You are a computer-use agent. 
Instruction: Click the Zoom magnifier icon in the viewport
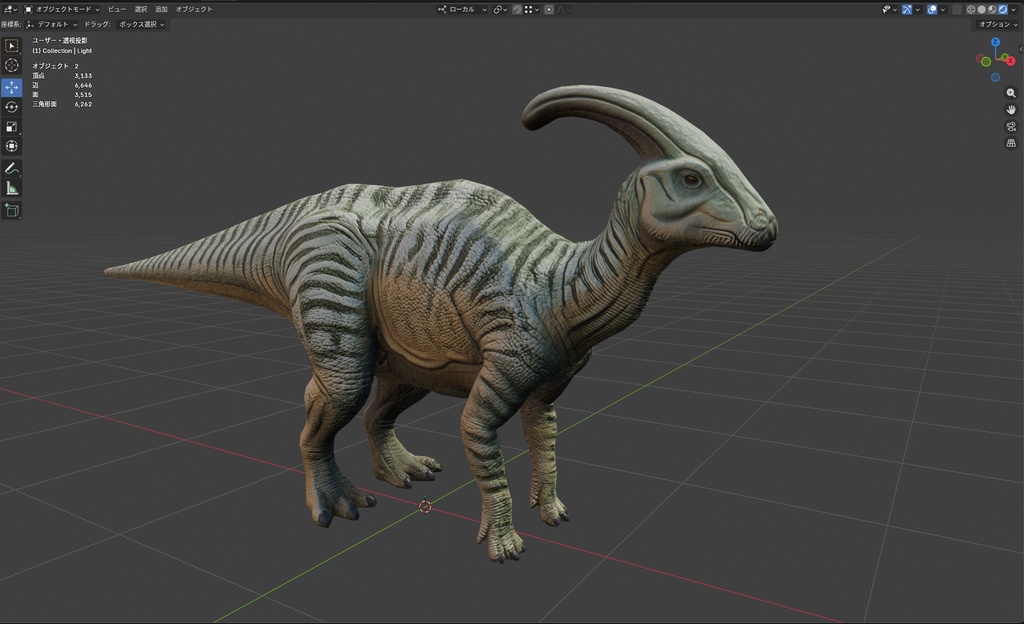tap(1011, 92)
